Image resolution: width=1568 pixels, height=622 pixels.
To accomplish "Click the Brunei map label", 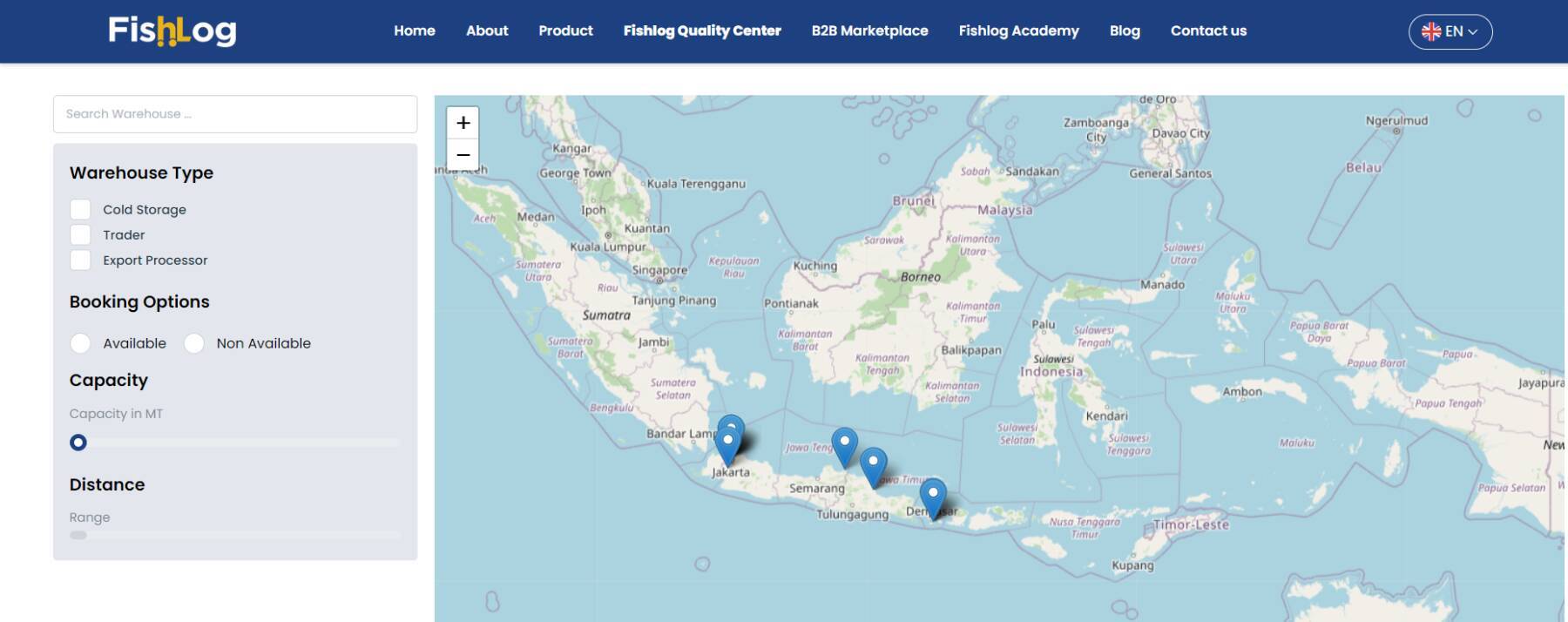I will pyautogui.click(x=913, y=200).
